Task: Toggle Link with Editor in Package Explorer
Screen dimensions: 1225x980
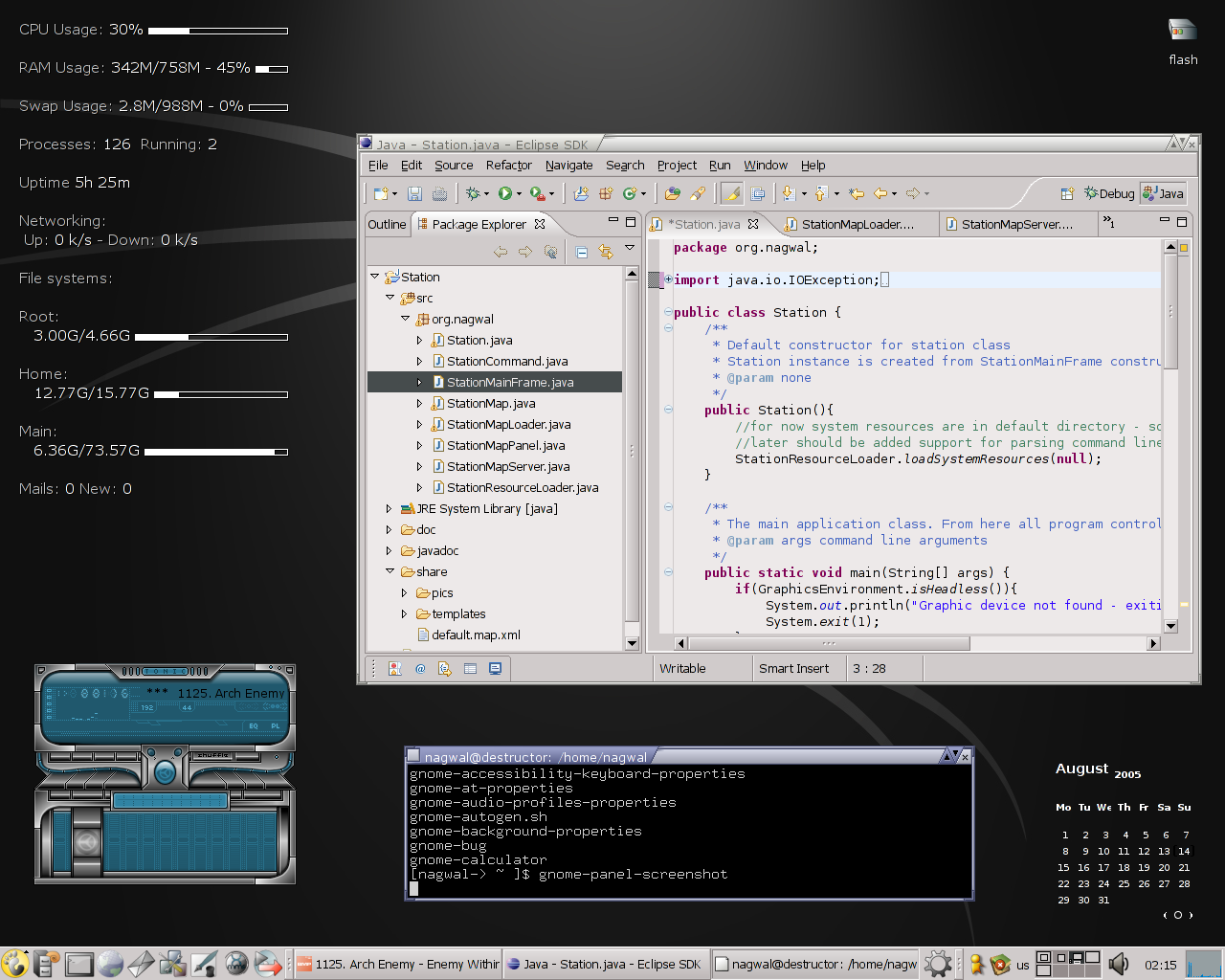Action: point(606,252)
